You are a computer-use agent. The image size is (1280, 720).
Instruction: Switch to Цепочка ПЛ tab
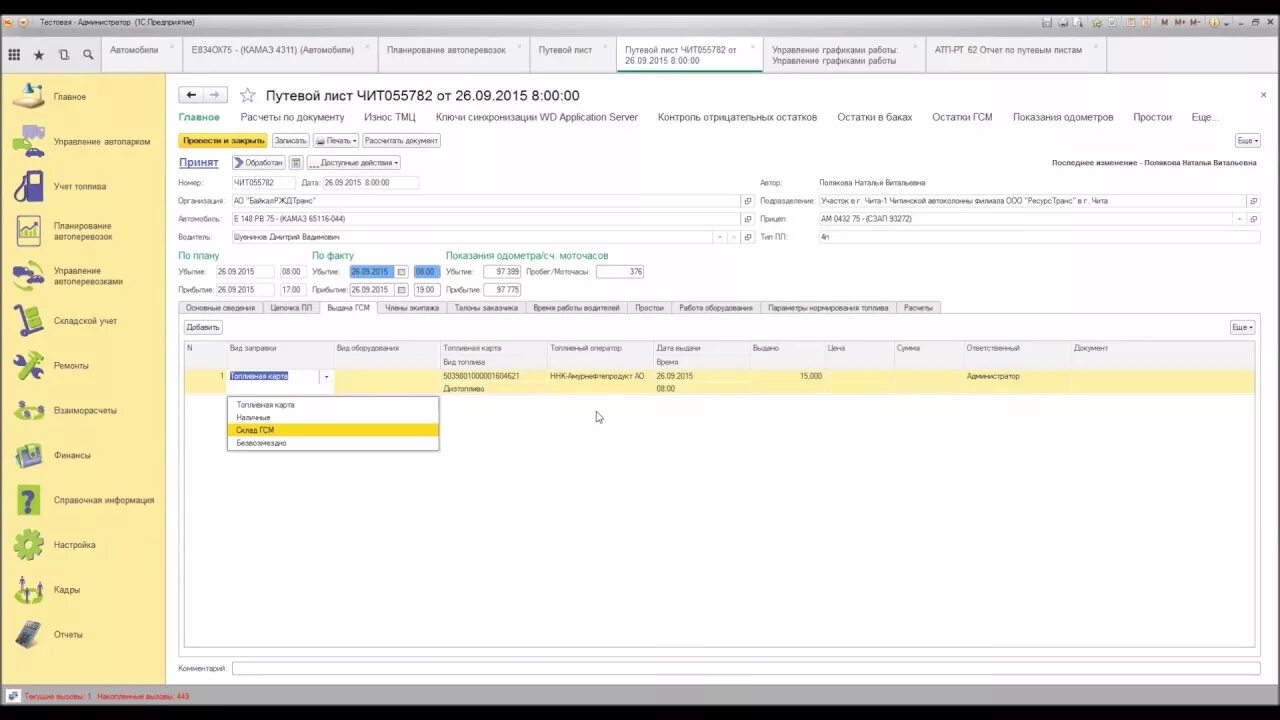[291, 308]
